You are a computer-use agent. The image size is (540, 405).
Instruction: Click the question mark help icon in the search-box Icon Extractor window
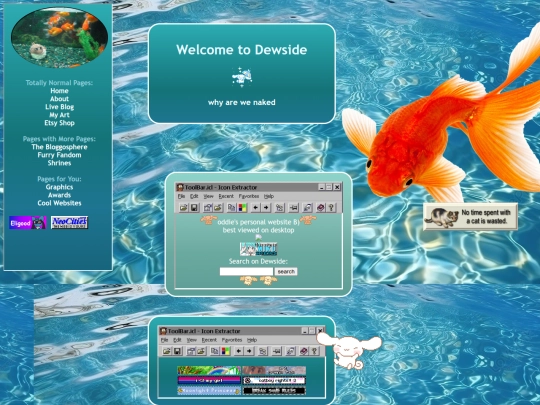pyautogui.click(x=331, y=208)
